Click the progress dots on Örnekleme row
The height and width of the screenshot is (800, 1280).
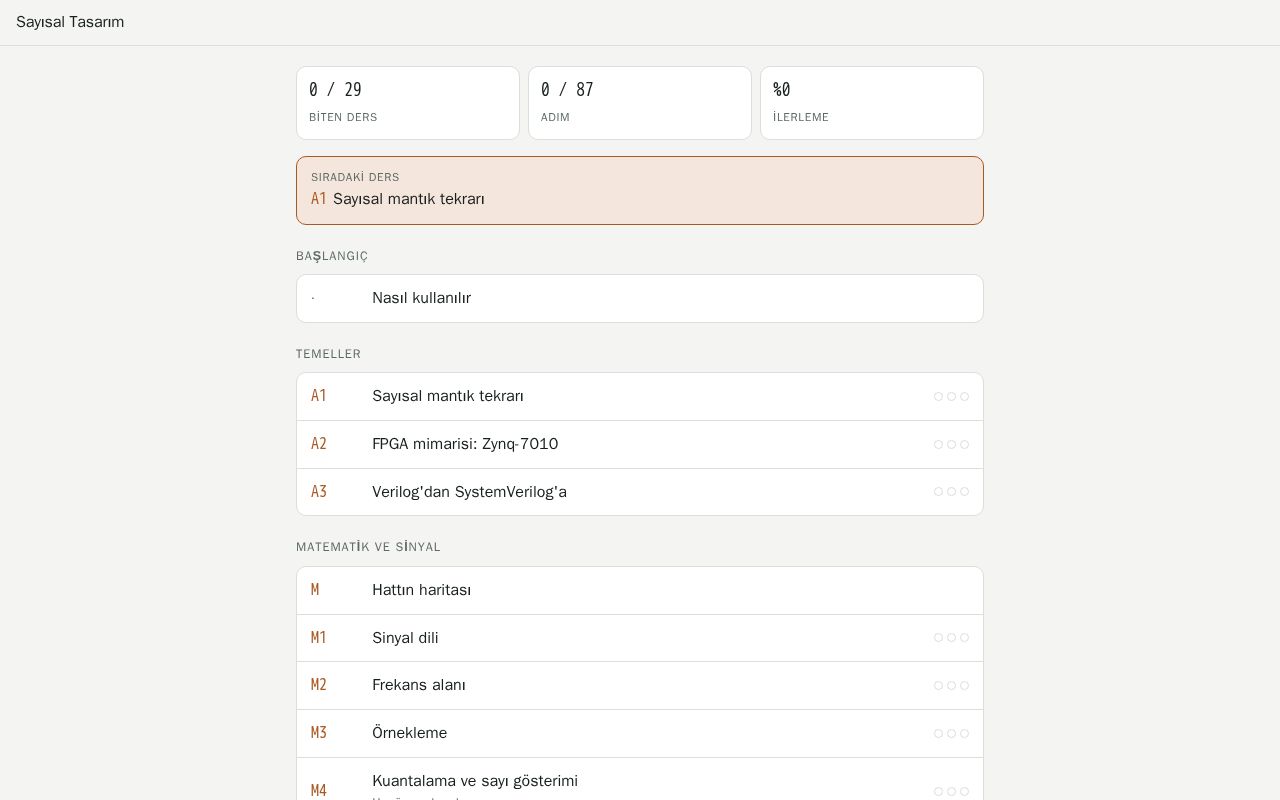tap(951, 733)
